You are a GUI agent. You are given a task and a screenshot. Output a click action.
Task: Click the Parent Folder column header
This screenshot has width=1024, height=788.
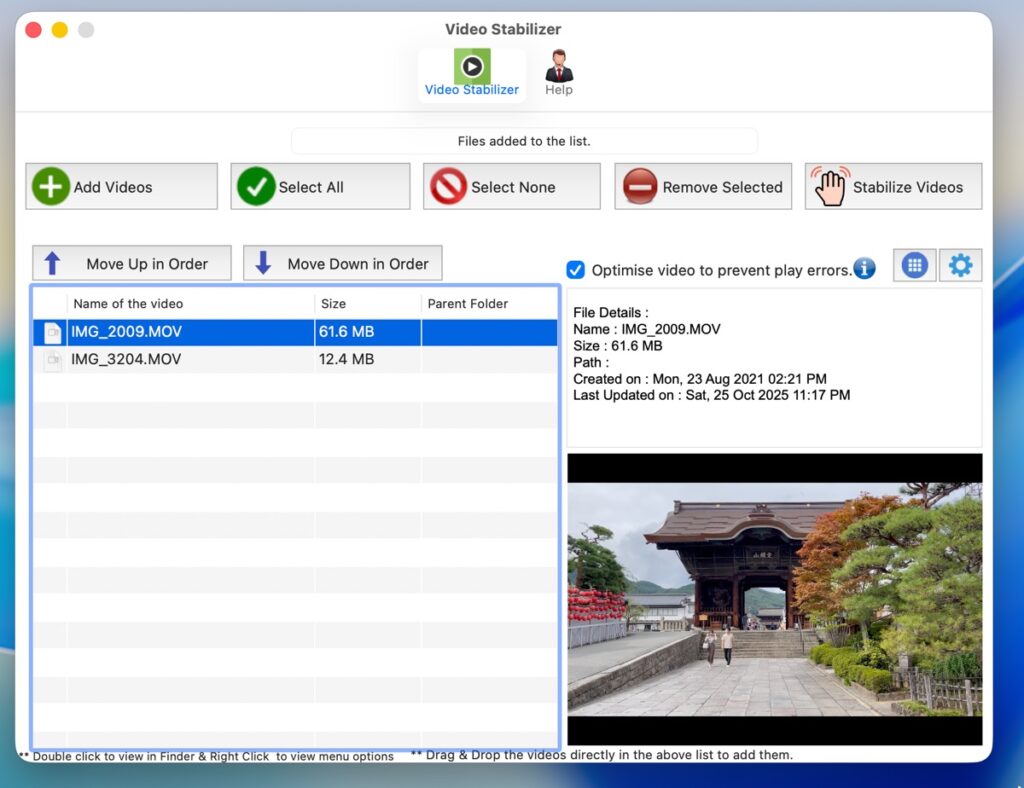[488, 304]
